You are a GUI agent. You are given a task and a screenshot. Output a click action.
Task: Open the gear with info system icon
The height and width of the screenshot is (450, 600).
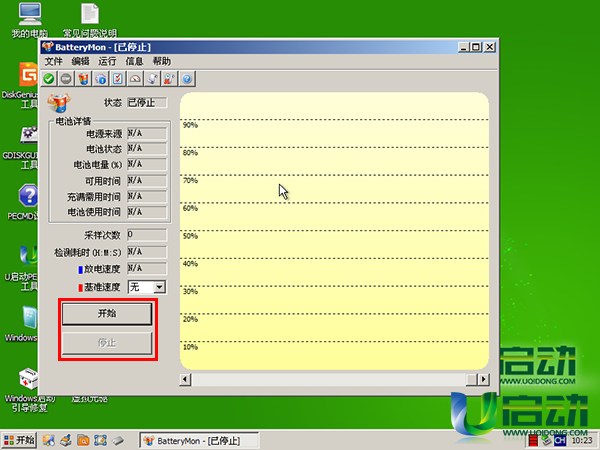pyautogui.click(x=101, y=79)
